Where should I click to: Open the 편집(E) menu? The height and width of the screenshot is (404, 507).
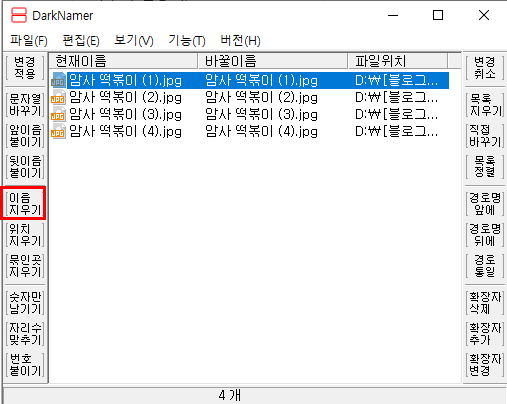(x=81, y=41)
